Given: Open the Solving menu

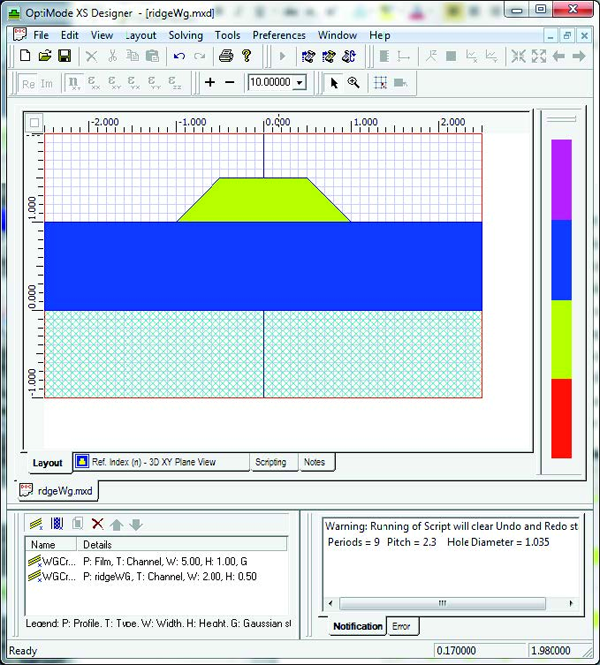Looking at the screenshot, I should click(186, 35).
